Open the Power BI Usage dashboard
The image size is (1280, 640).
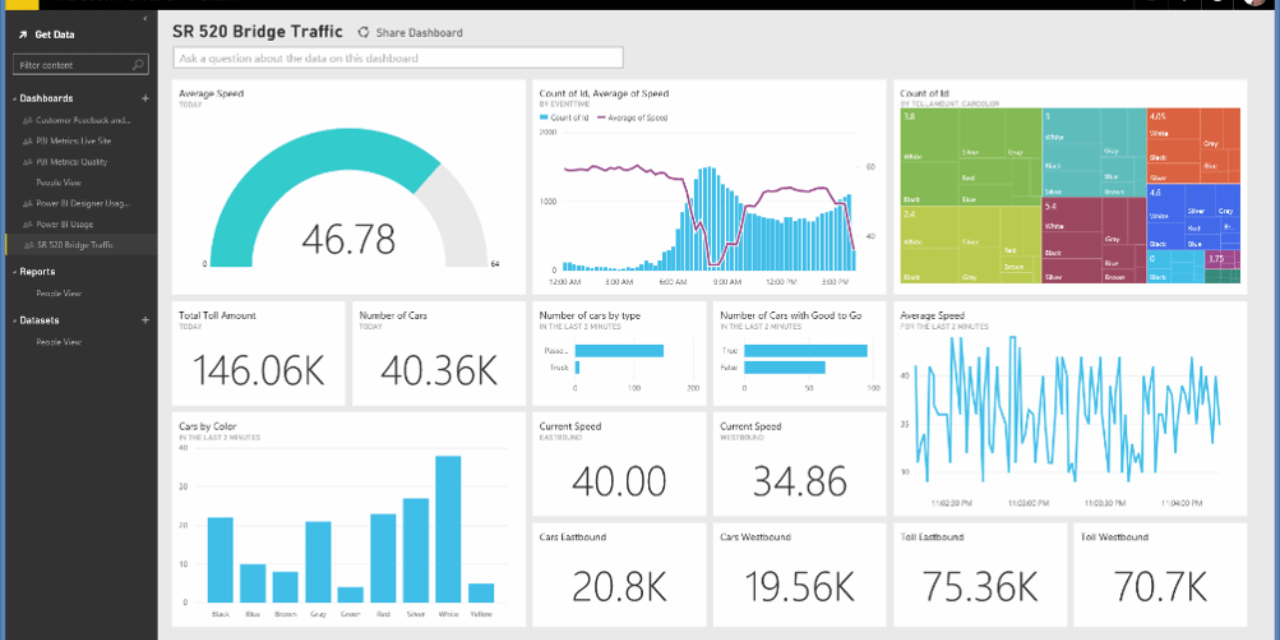pos(65,224)
